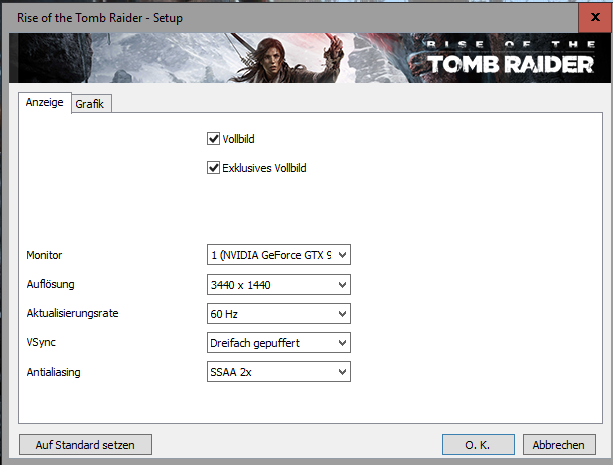
Task: Confirm settings with the O. K. button
Action: pos(478,445)
